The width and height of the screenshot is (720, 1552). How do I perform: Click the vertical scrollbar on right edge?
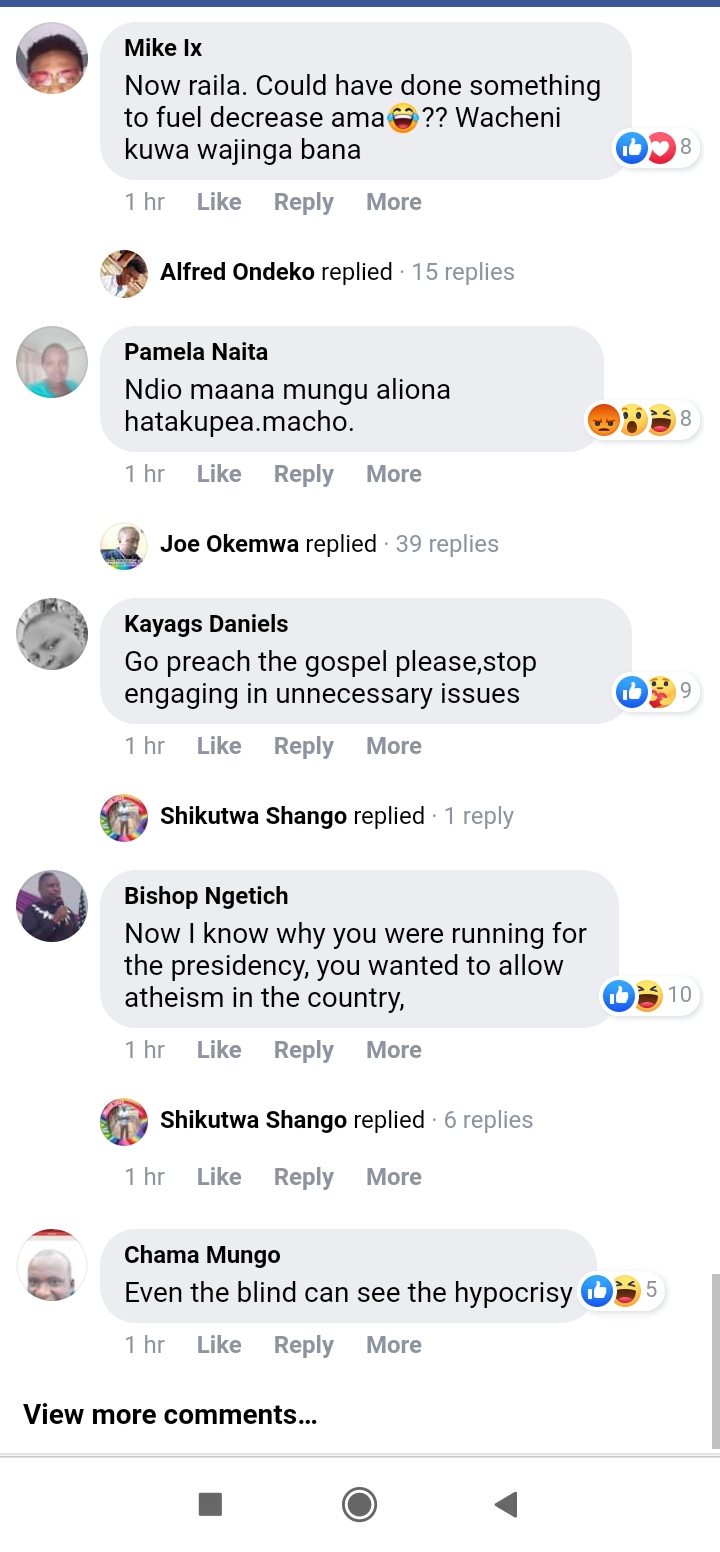(715, 1360)
